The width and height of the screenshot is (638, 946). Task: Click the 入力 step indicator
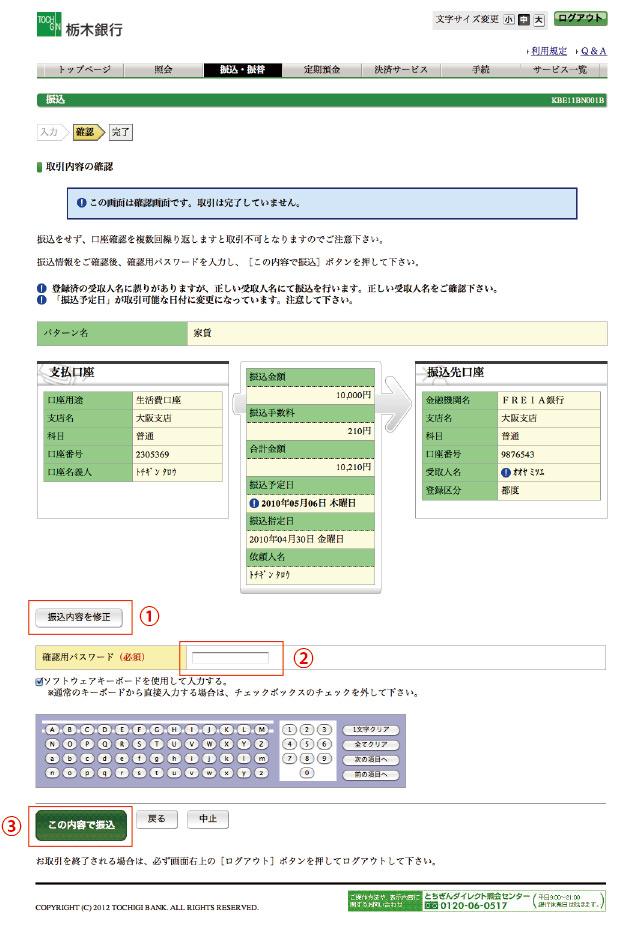[51, 132]
